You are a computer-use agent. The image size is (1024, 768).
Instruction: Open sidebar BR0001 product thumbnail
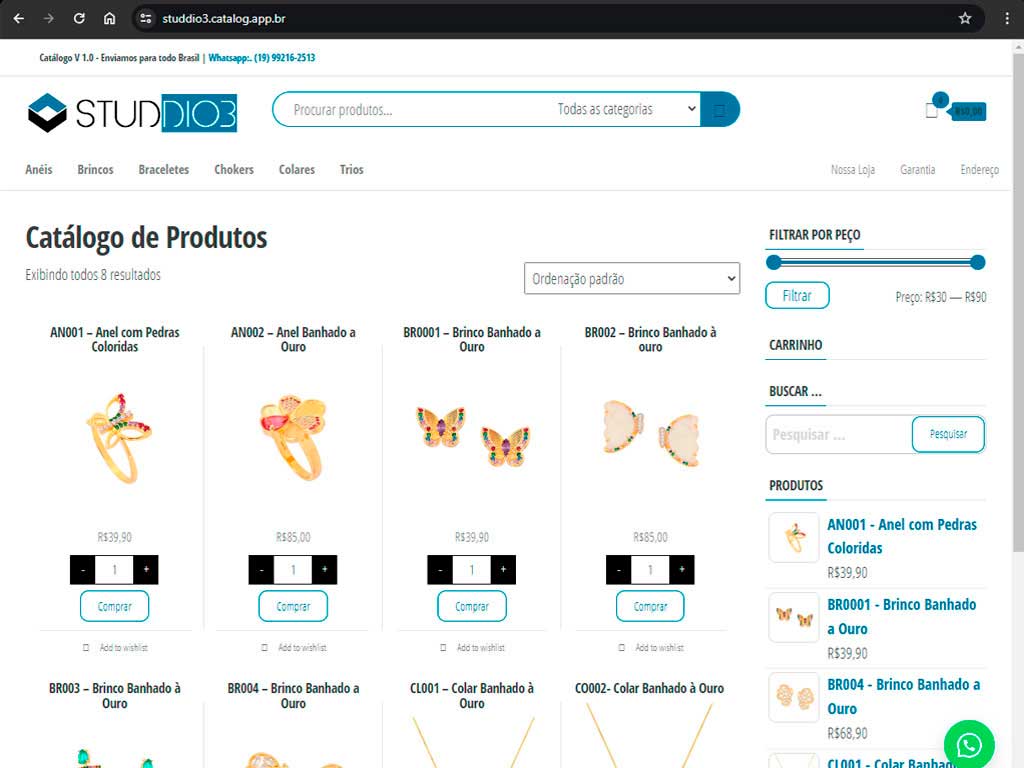pyautogui.click(x=794, y=617)
